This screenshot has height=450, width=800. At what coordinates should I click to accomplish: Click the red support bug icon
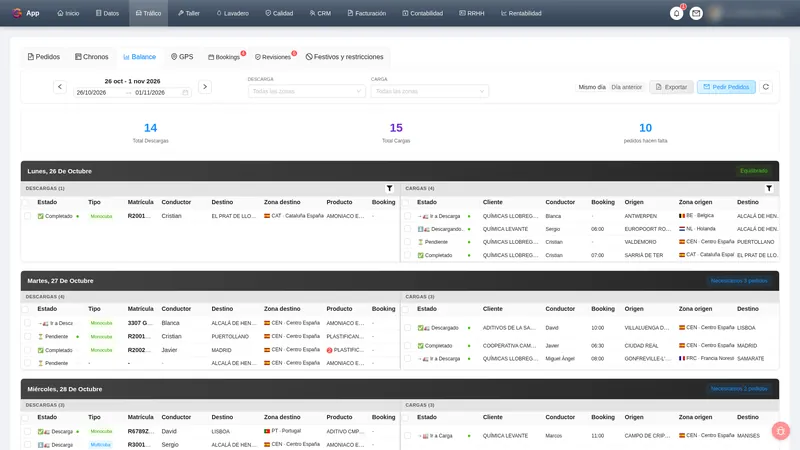[x=780, y=431]
